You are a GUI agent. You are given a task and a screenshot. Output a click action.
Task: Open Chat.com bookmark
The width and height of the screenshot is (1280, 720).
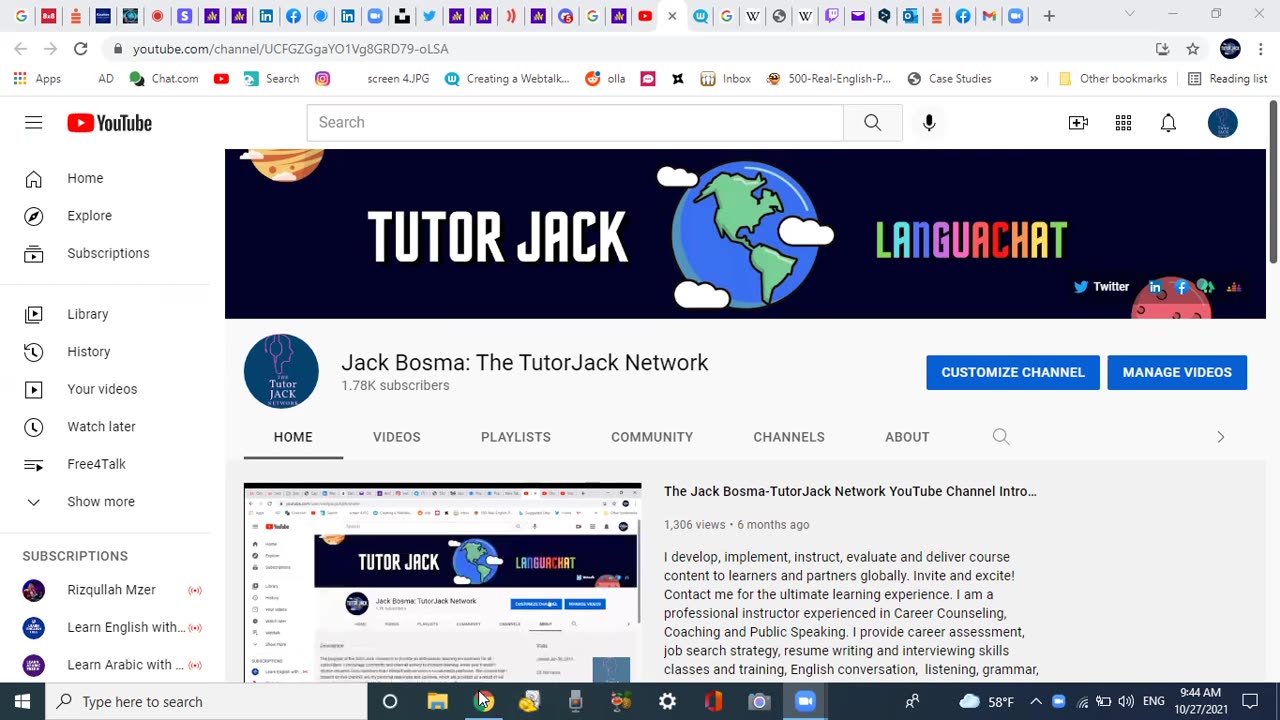(164, 78)
